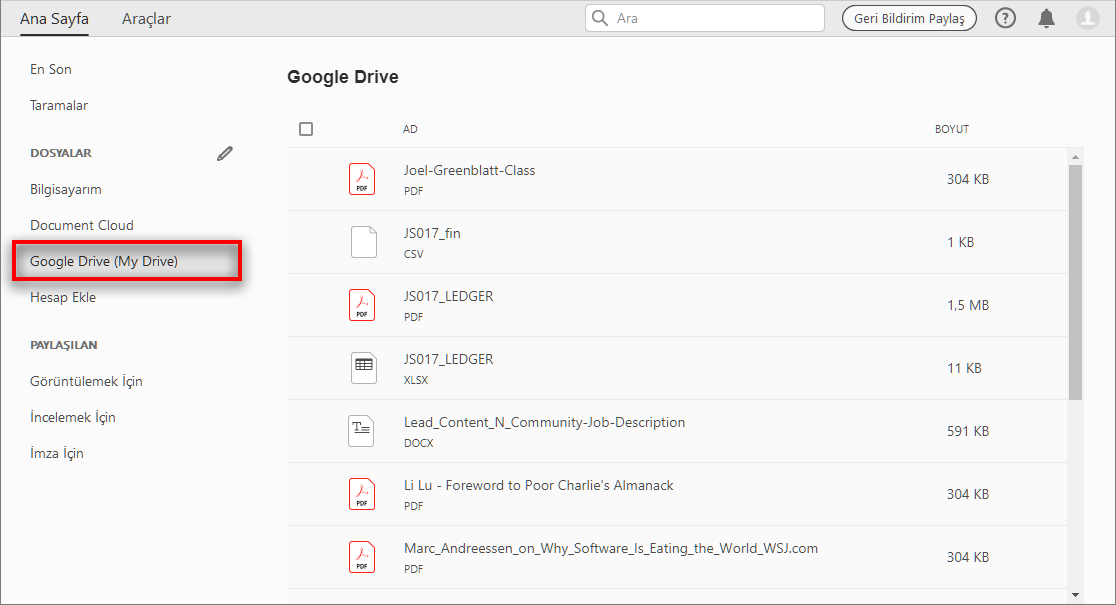
Task: Click the scroll up arrow of file list
Action: point(1076,157)
